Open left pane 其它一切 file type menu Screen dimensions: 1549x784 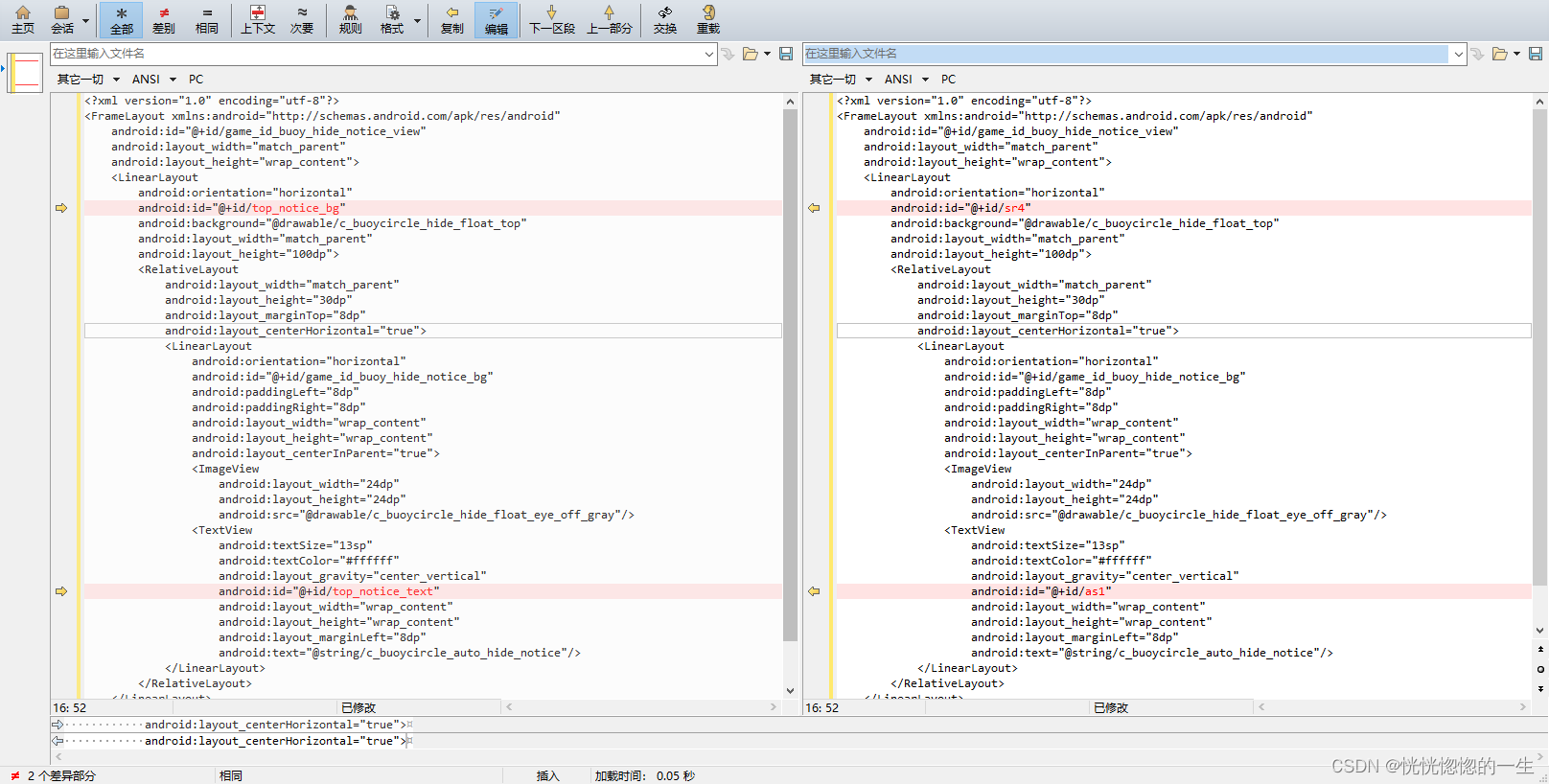click(88, 80)
